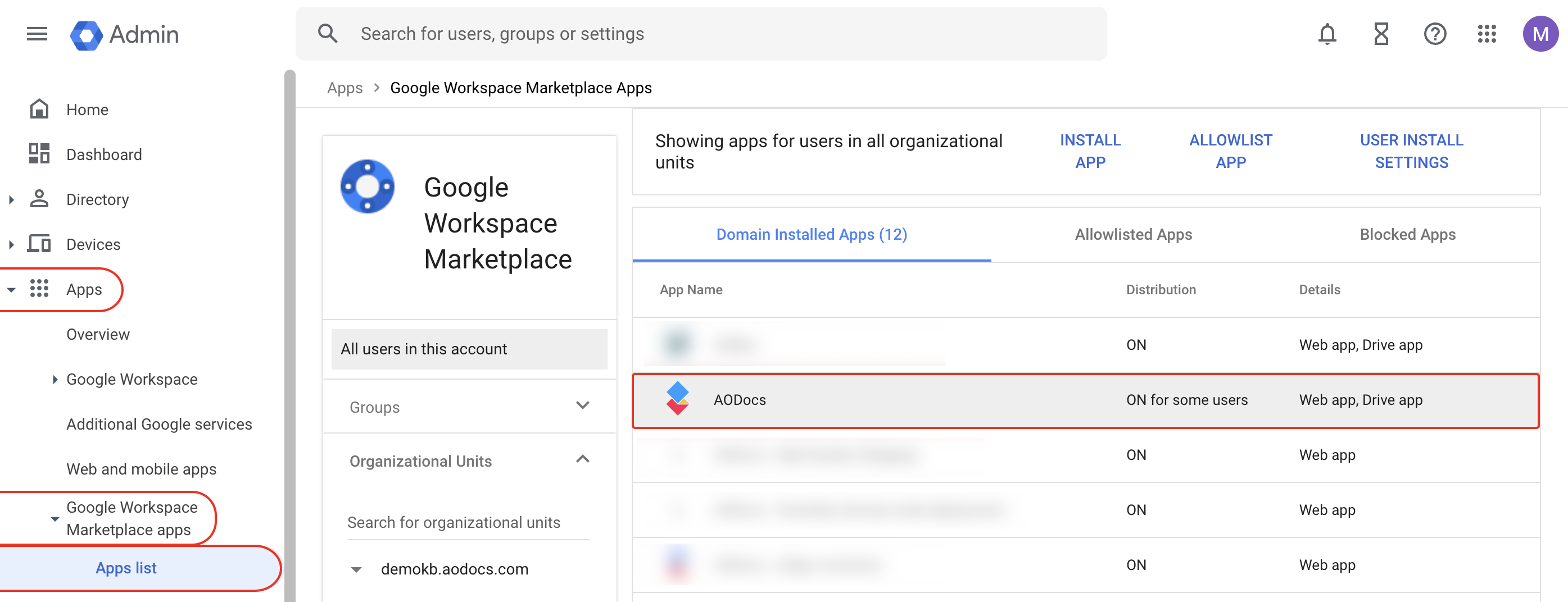The width and height of the screenshot is (1568, 602).
Task: Click the Home house icon
Action: click(x=39, y=109)
